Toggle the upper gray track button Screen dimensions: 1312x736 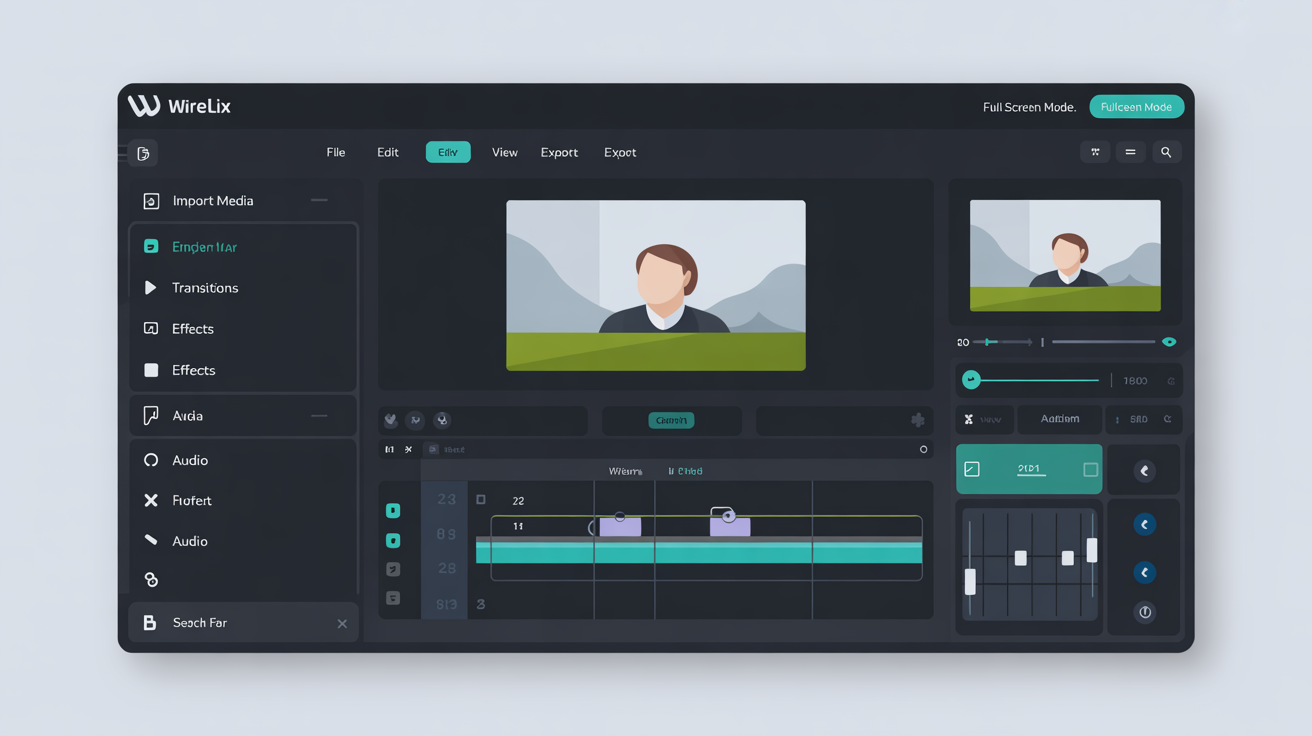pyautogui.click(x=393, y=569)
